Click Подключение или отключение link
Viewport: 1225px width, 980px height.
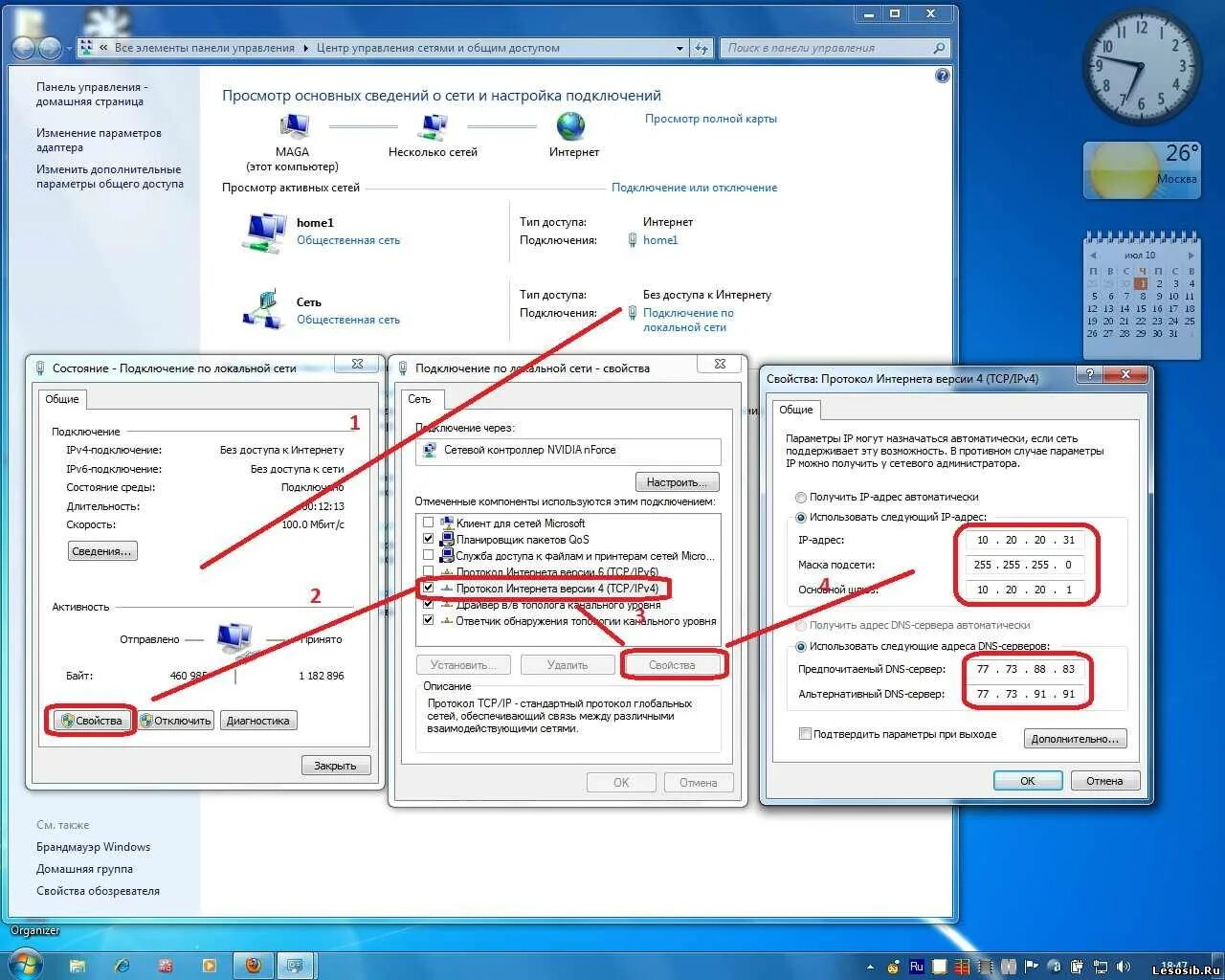[x=695, y=188]
